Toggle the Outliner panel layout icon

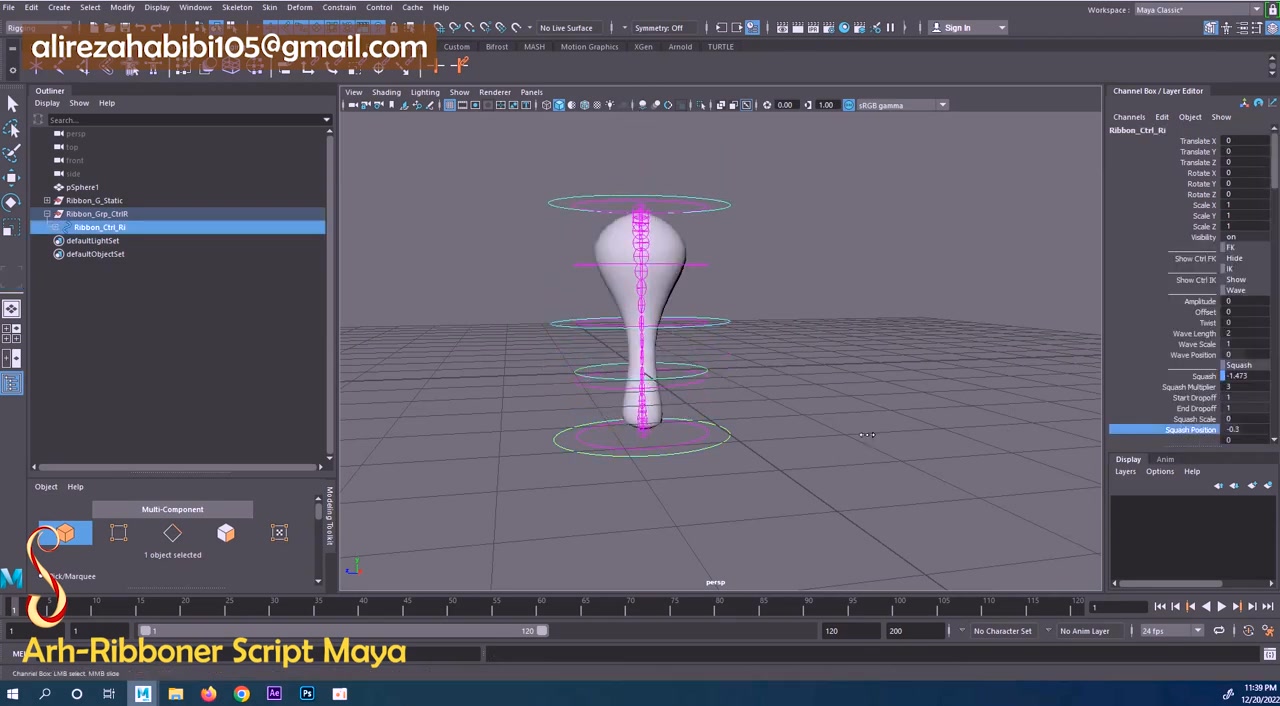[x=12, y=384]
